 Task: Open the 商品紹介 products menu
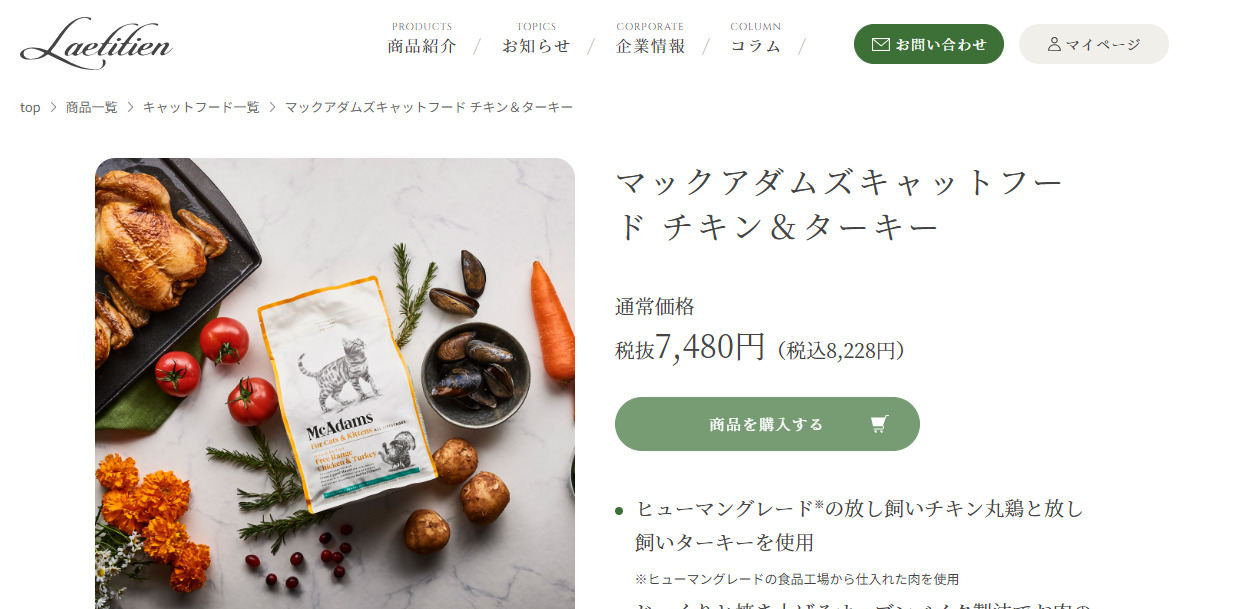coord(422,38)
